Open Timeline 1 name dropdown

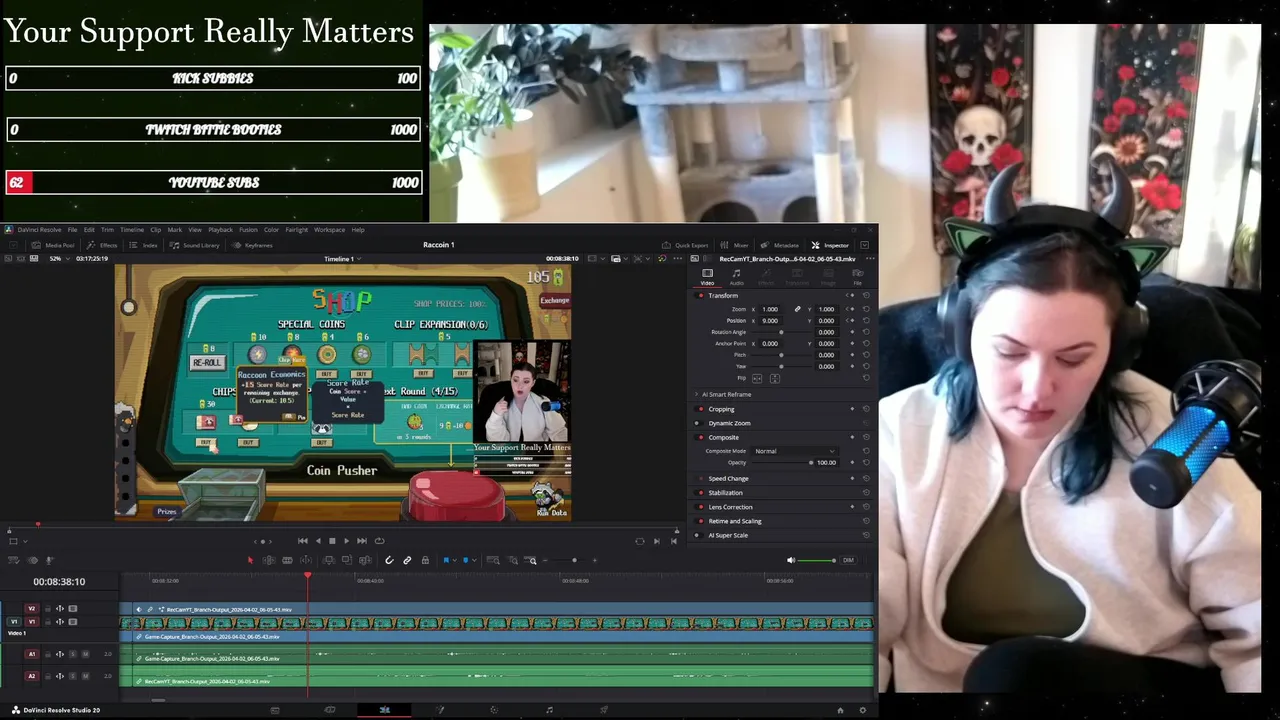(x=341, y=259)
